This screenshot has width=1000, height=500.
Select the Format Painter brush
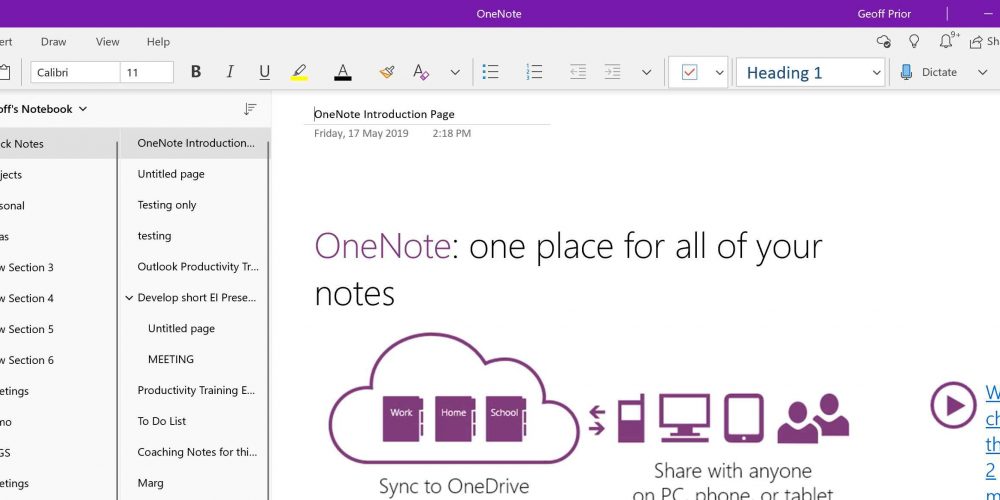point(386,72)
